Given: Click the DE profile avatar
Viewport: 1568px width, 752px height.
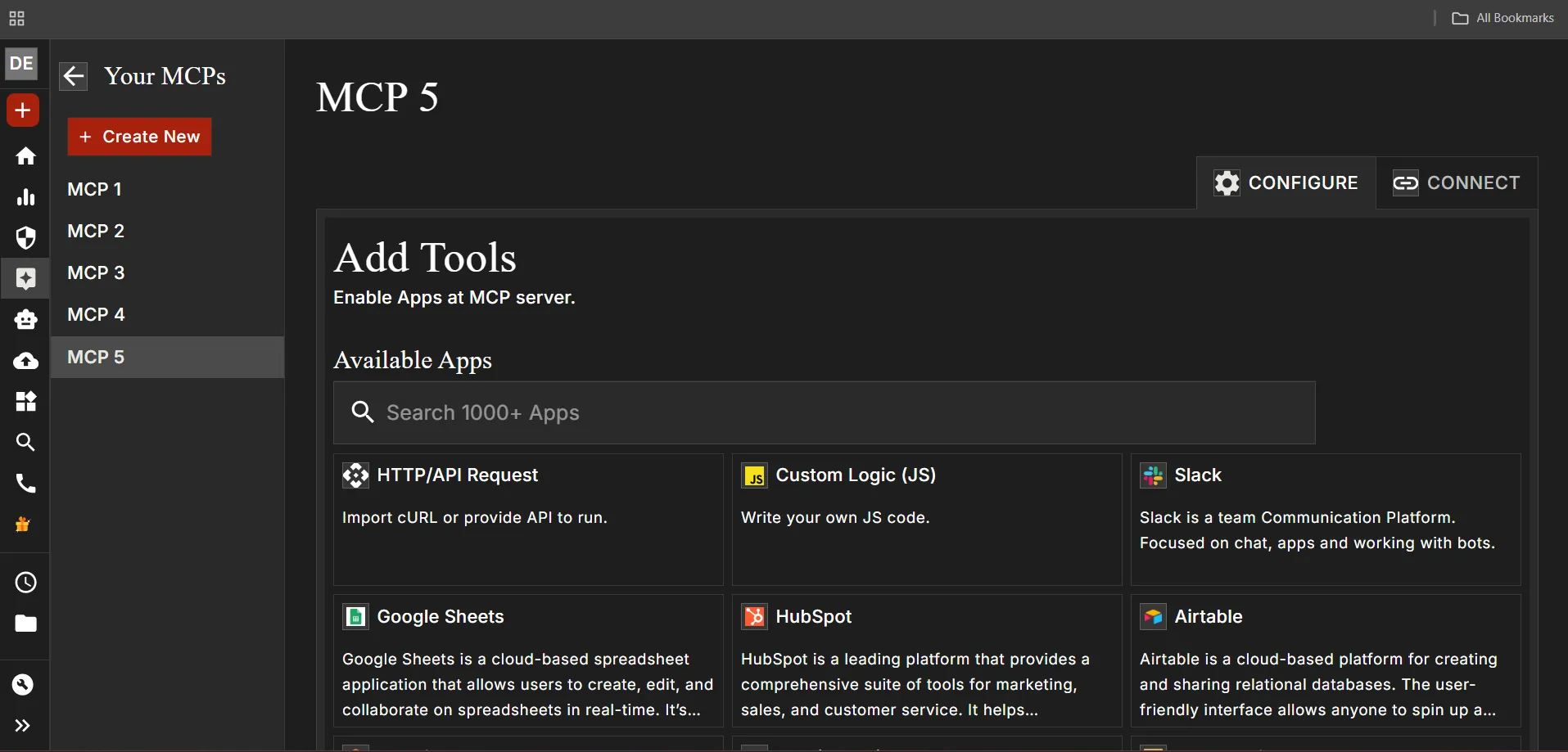Looking at the screenshot, I should coord(21,63).
